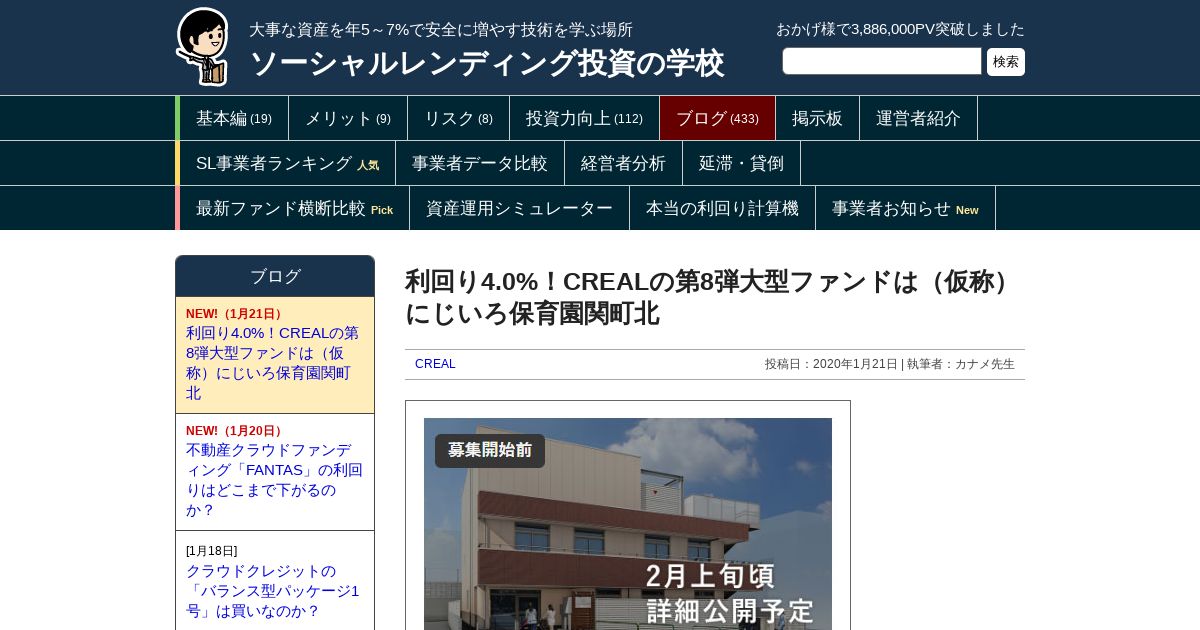Open the メリット (9) menu

point(348,118)
